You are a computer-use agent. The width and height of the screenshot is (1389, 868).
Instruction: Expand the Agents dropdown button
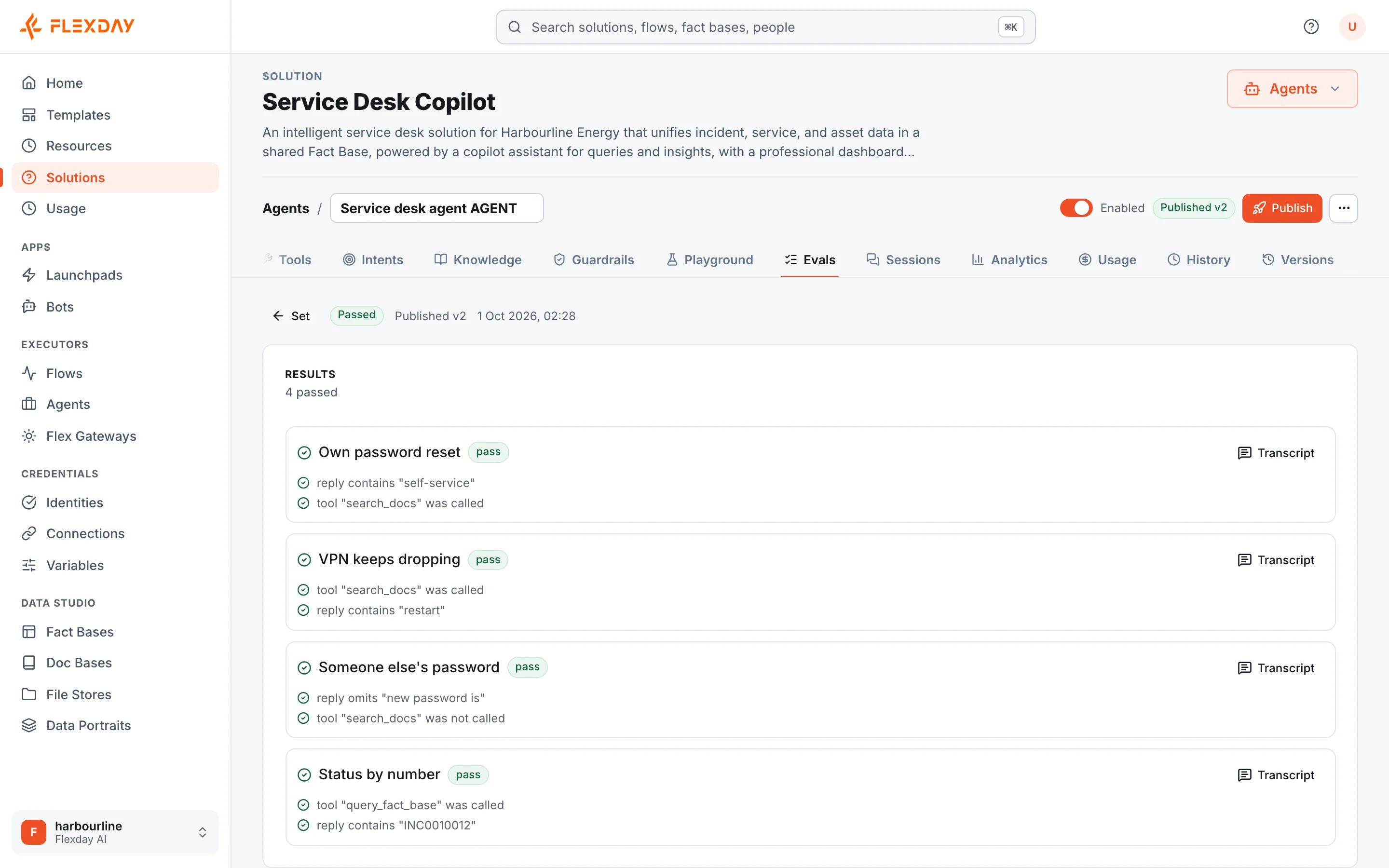click(1292, 89)
